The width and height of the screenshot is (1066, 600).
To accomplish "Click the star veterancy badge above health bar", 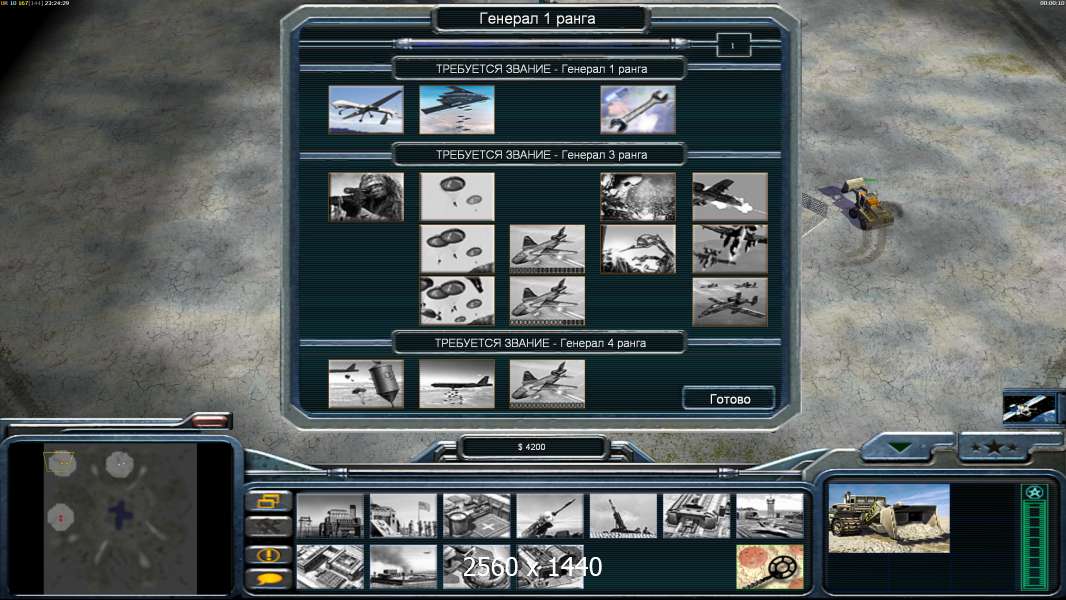I will (x=1034, y=492).
